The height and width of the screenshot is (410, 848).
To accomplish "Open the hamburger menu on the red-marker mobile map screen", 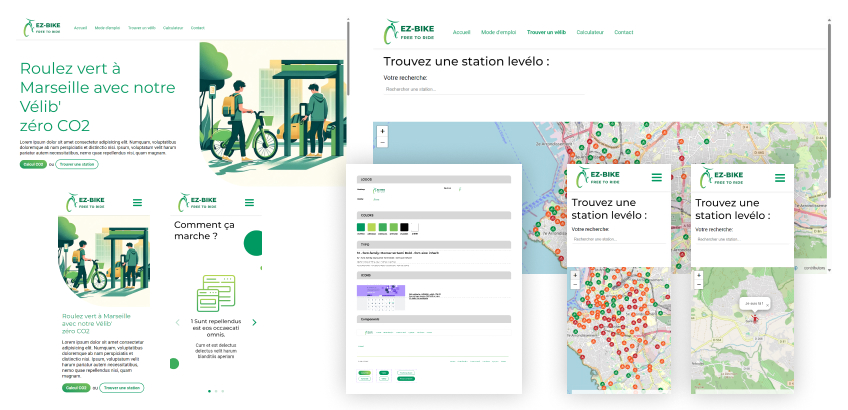I will tap(656, 177).
